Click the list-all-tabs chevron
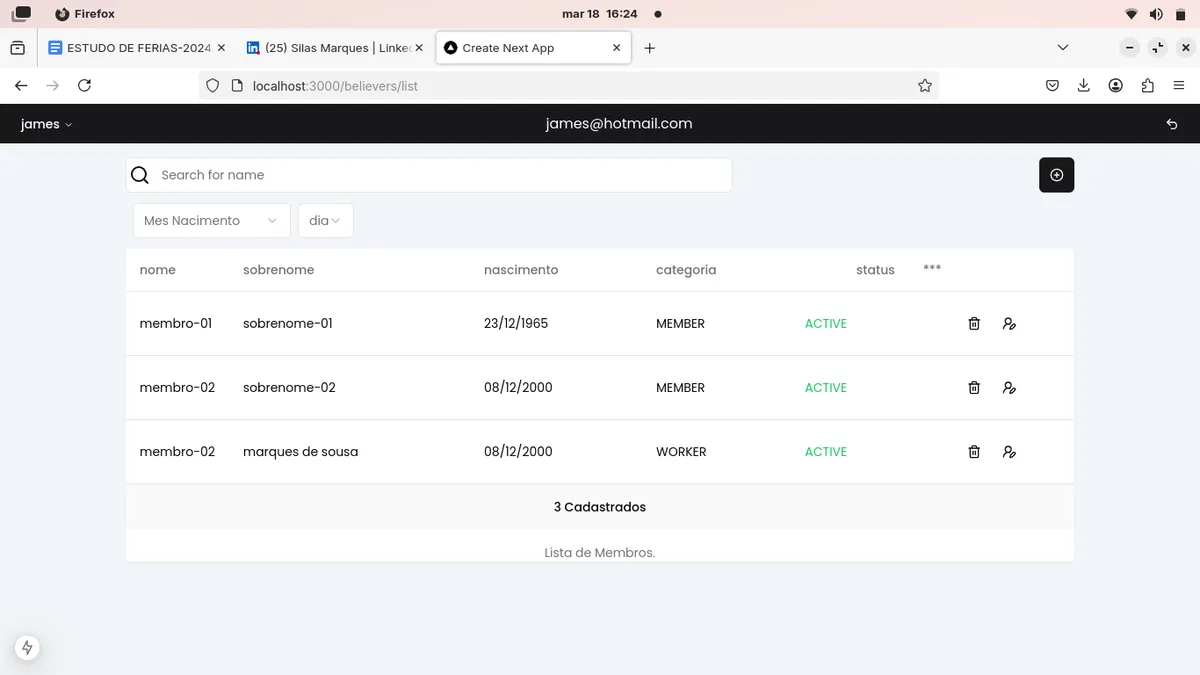 [x=1063, y=47]
